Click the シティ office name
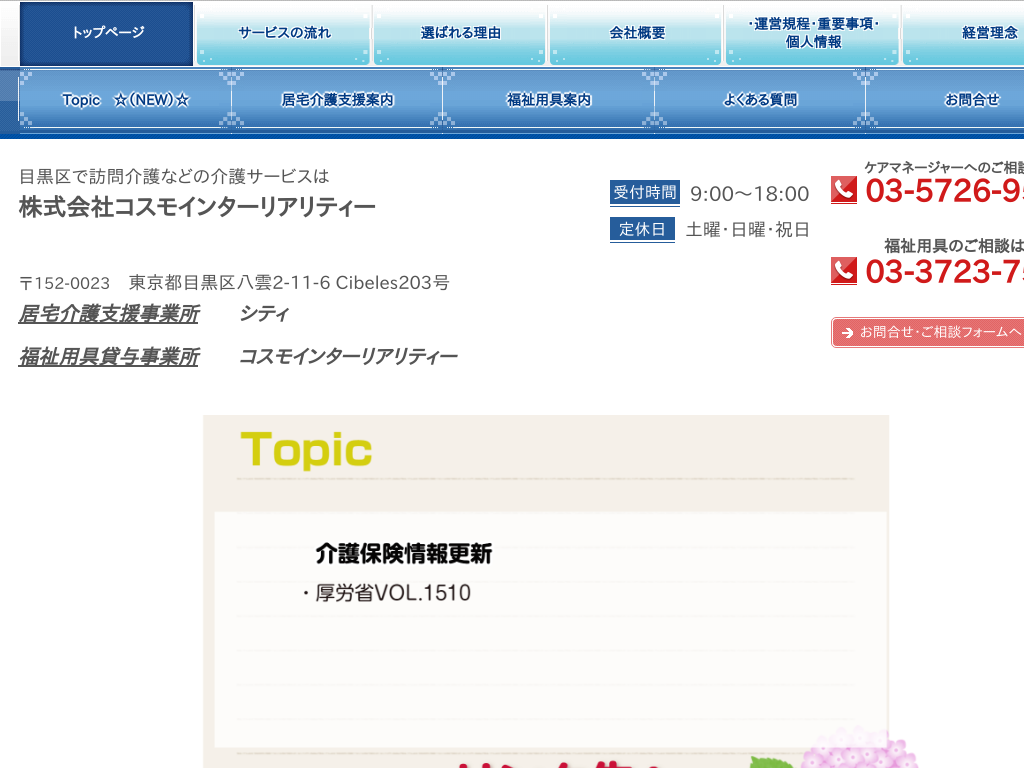Viewport: 1024px width, 768px height. click(264, 314)
